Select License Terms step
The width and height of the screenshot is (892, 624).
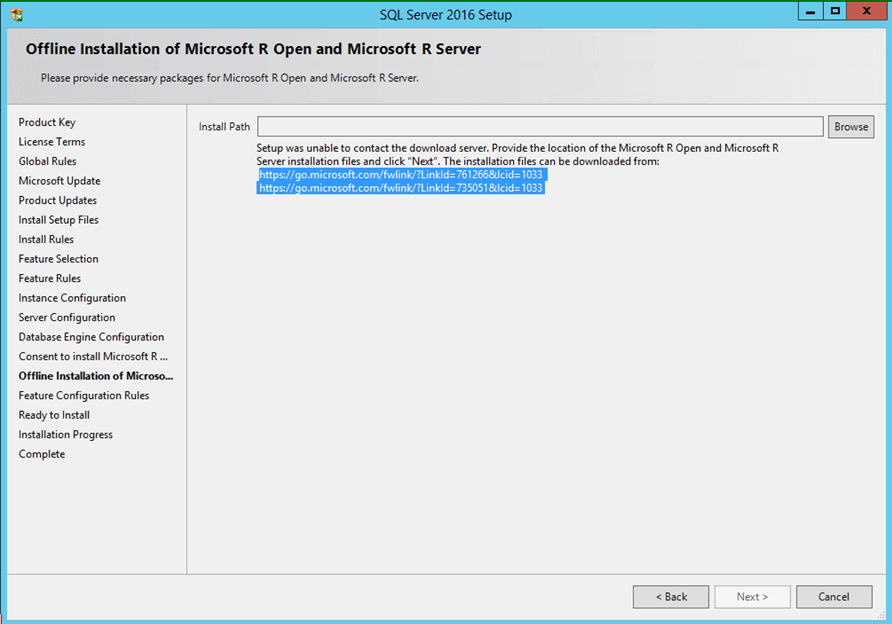51,141
